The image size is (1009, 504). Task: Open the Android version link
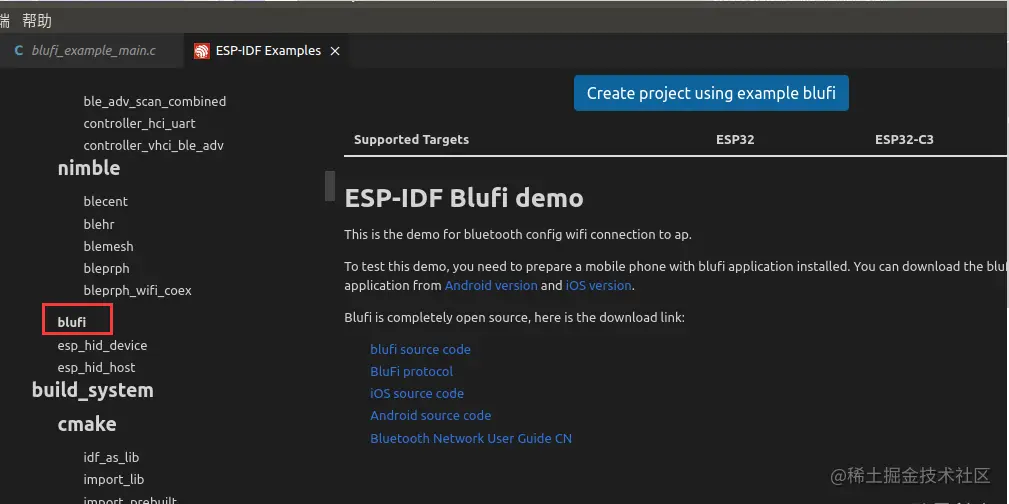pyautogui.click(x=491, y=285)
